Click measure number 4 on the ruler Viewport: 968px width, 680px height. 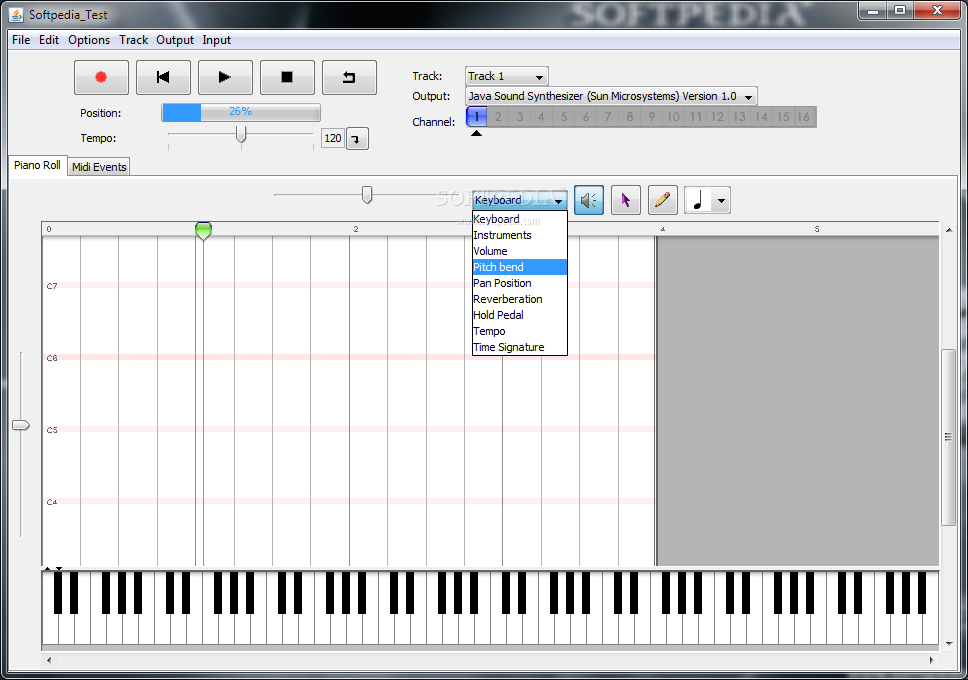click(x=662, y=229)
